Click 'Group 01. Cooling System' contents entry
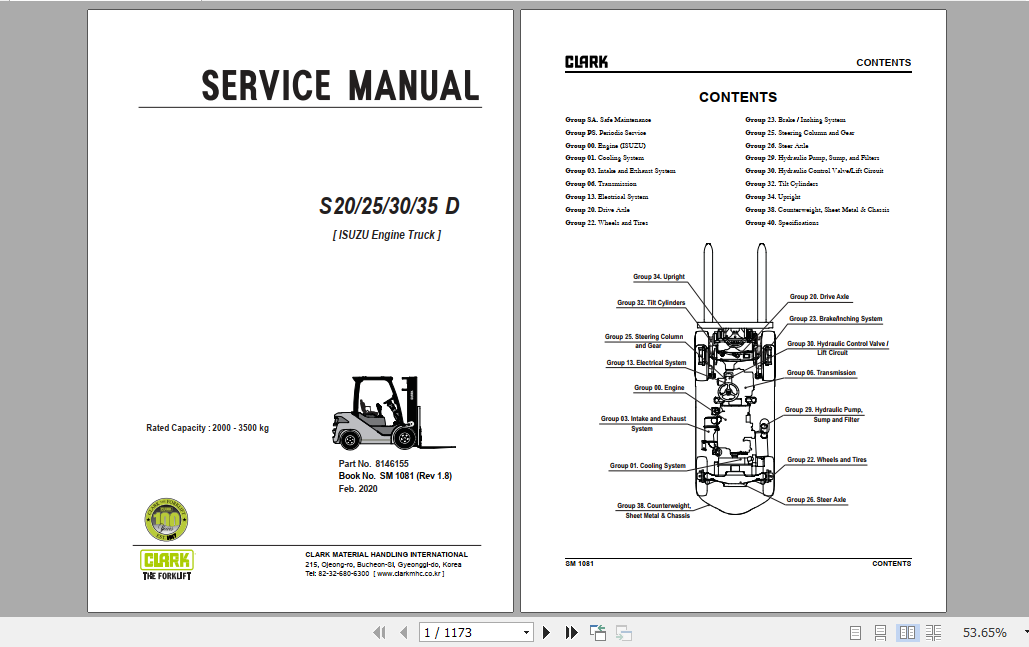This screenshot has height=647, width=1029. pos(604,157)
